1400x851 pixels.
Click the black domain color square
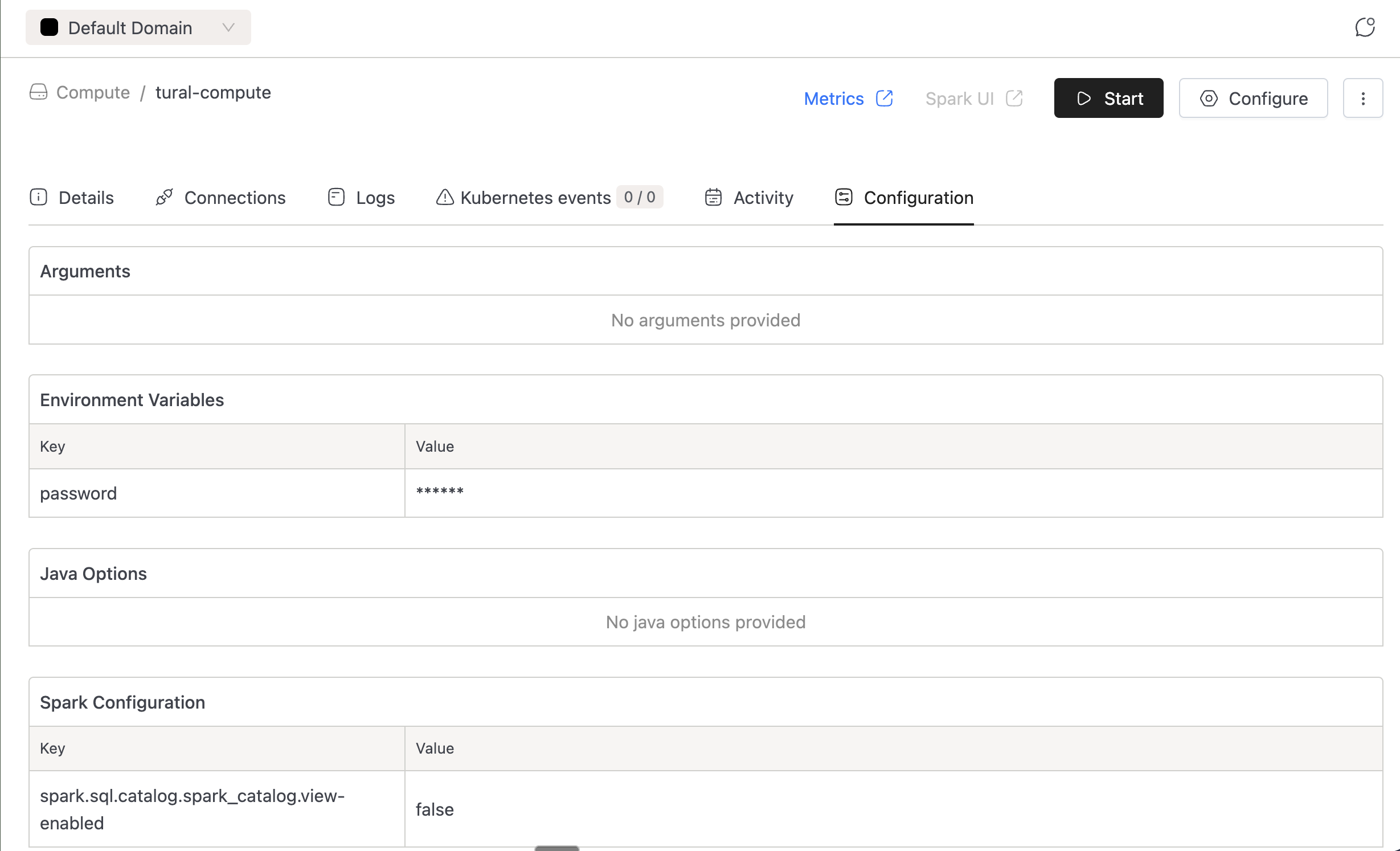click(x=50, y=27)
